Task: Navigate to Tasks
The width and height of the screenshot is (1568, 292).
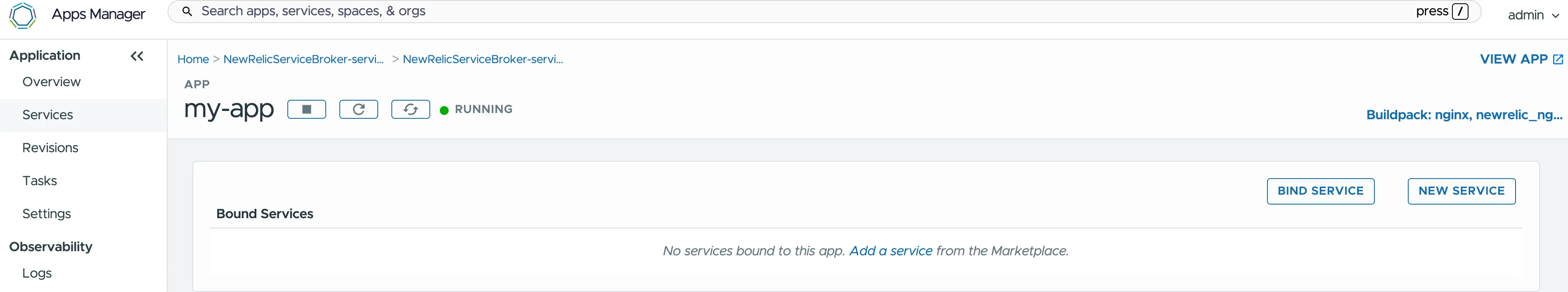Action: point(40,181)
